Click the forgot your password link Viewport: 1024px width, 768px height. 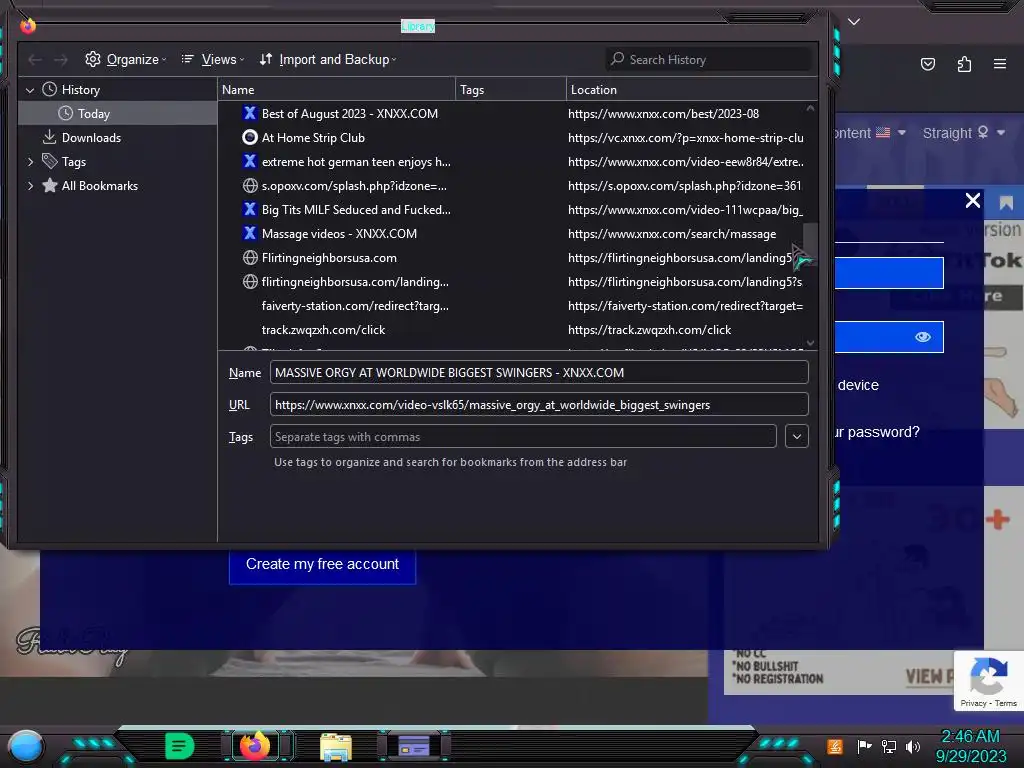(x=876, y=432)
